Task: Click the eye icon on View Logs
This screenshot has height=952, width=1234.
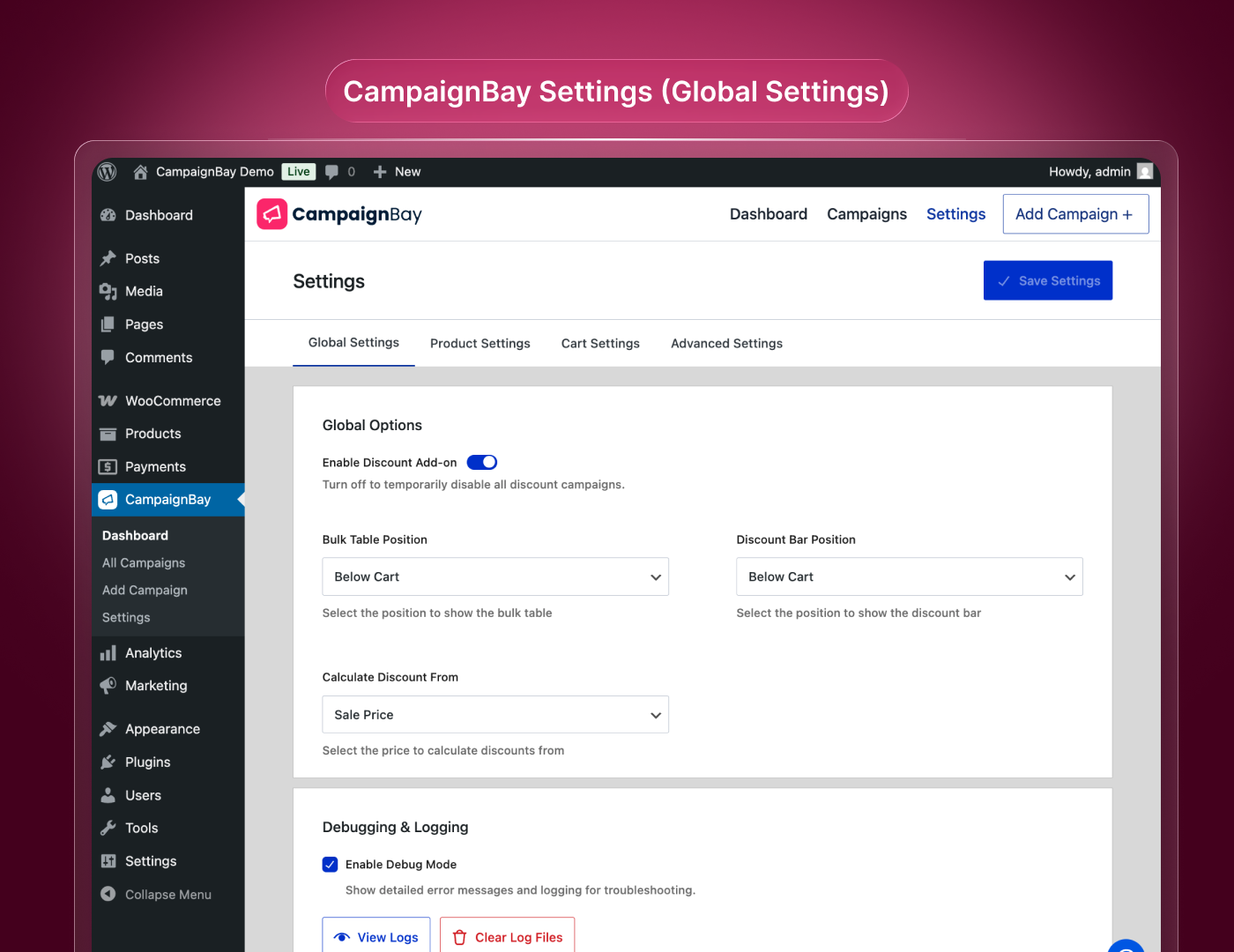Action: [x=342, y=938]
